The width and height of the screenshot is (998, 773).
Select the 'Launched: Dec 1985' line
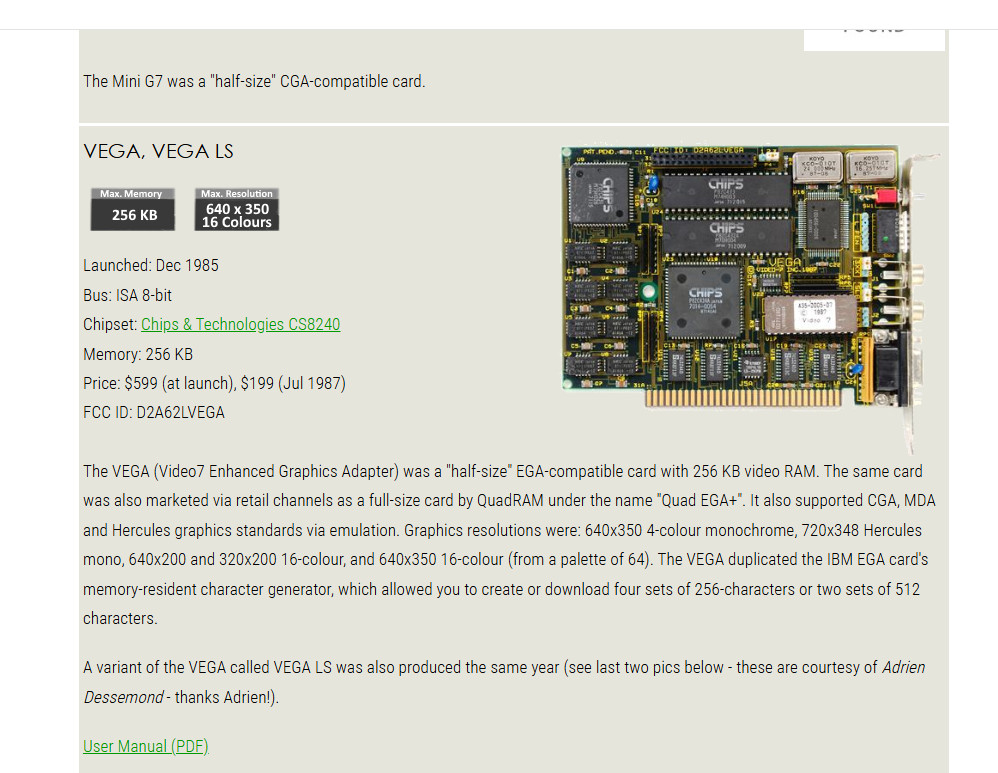pyautogui.click(x=151, y=266)
